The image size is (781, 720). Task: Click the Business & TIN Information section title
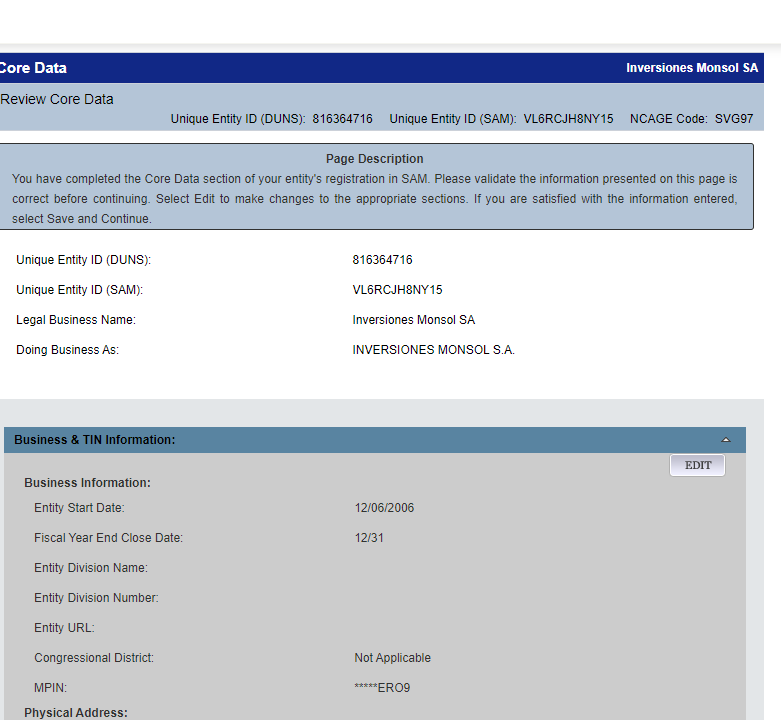[95, 440]
